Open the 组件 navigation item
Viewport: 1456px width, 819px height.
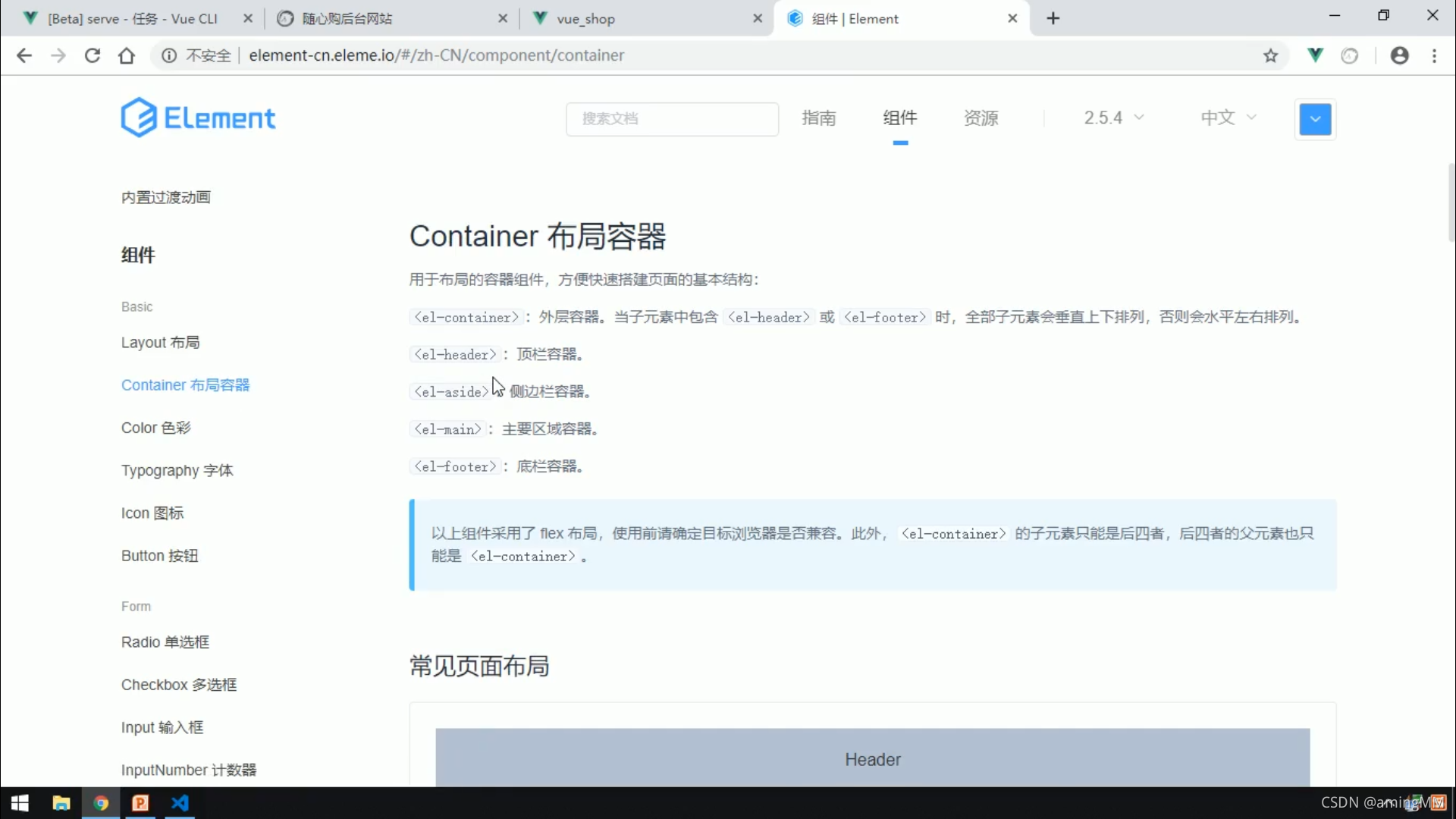(900, 118)
